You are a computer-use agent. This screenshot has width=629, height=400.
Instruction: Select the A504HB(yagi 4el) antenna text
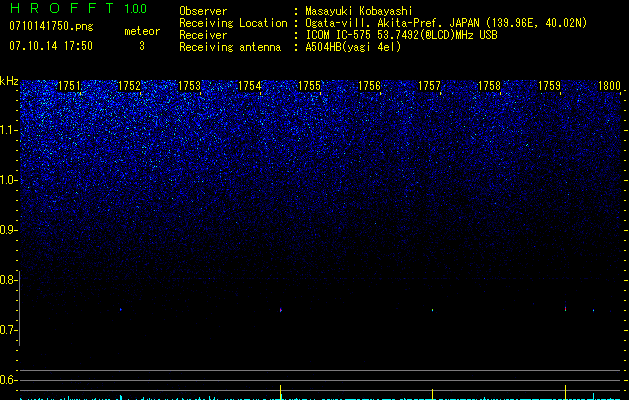[353, 47]
